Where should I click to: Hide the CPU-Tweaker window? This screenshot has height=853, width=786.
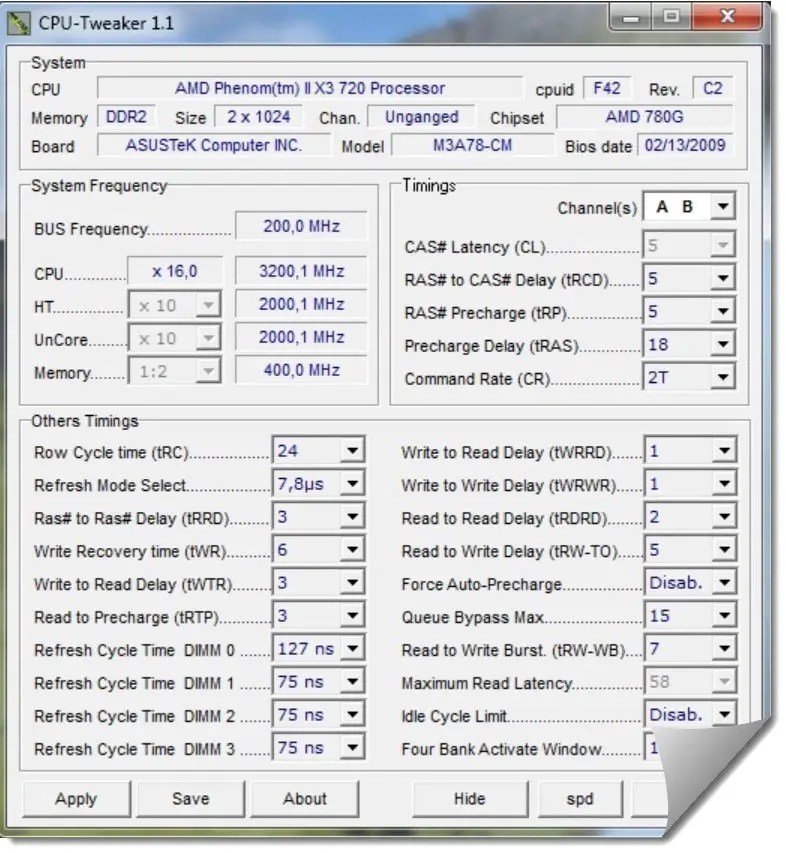tap(470, 799)
